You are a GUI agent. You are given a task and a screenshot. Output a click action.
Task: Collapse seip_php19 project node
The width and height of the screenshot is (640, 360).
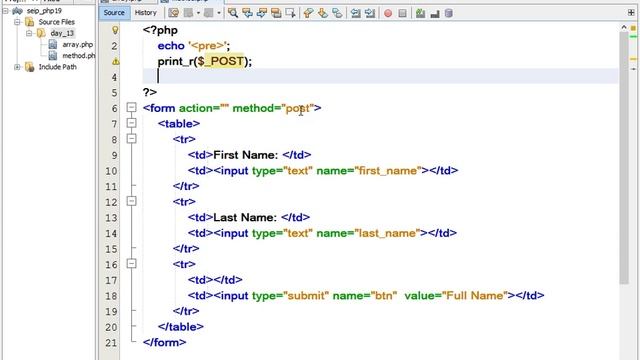click(6, 11)
